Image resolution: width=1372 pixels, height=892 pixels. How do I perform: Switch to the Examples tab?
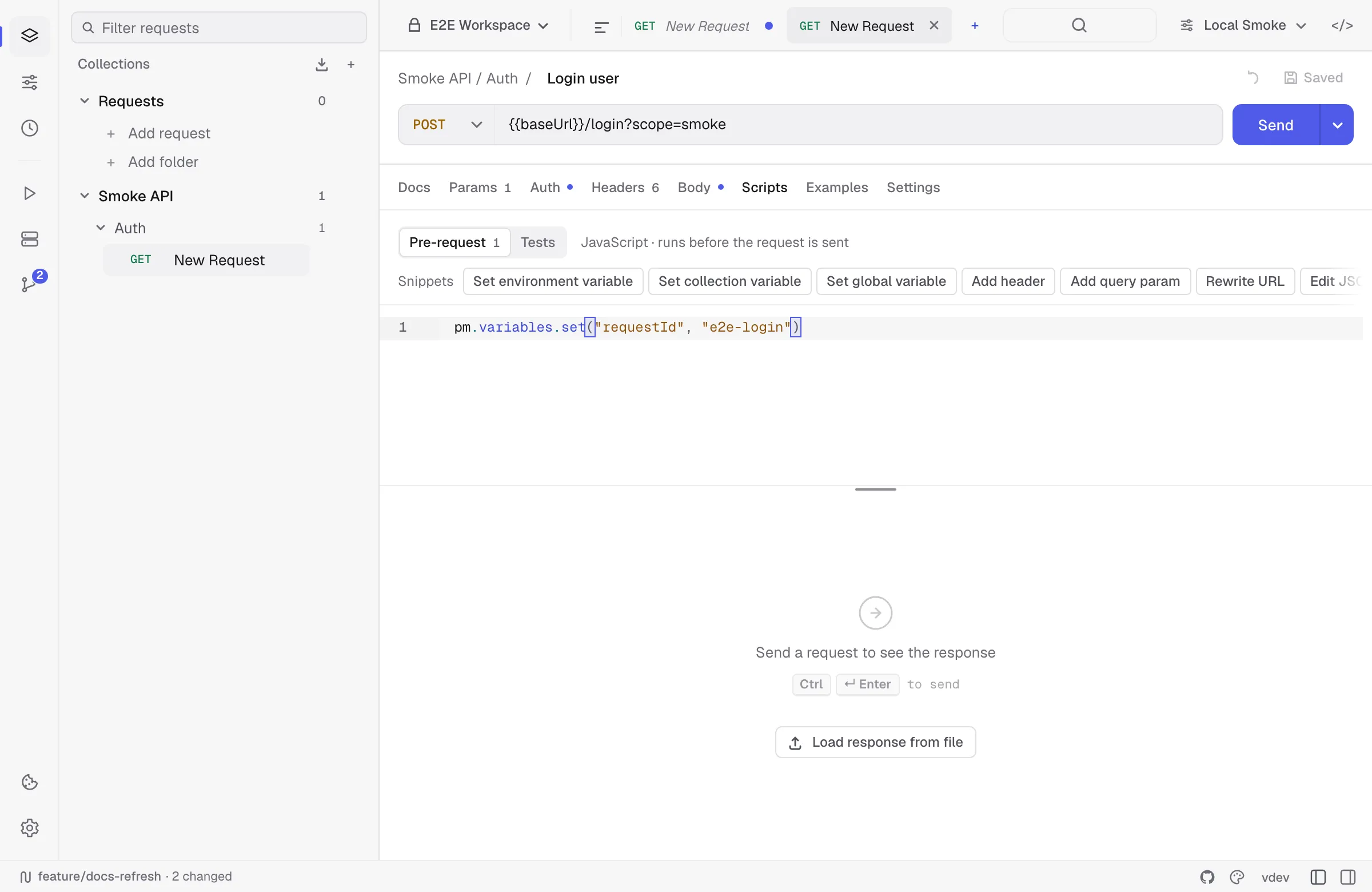(x=836, y=188)
